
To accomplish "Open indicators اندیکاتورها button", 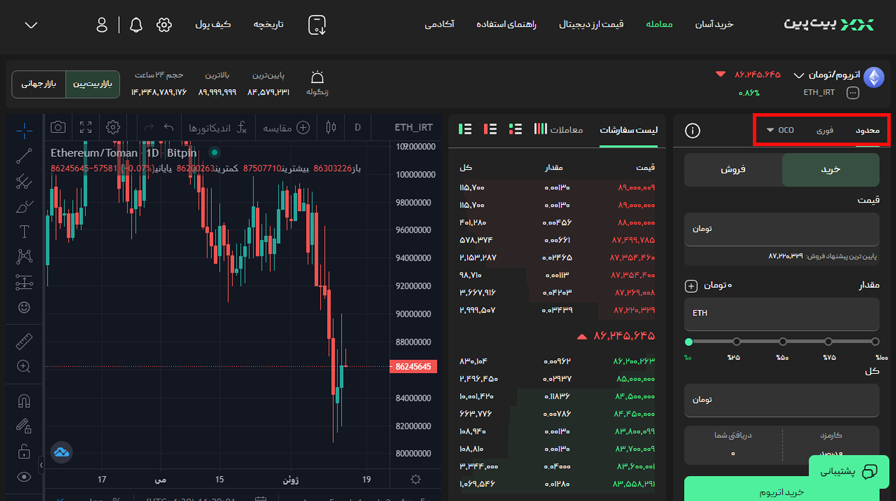I will [218, 128].
